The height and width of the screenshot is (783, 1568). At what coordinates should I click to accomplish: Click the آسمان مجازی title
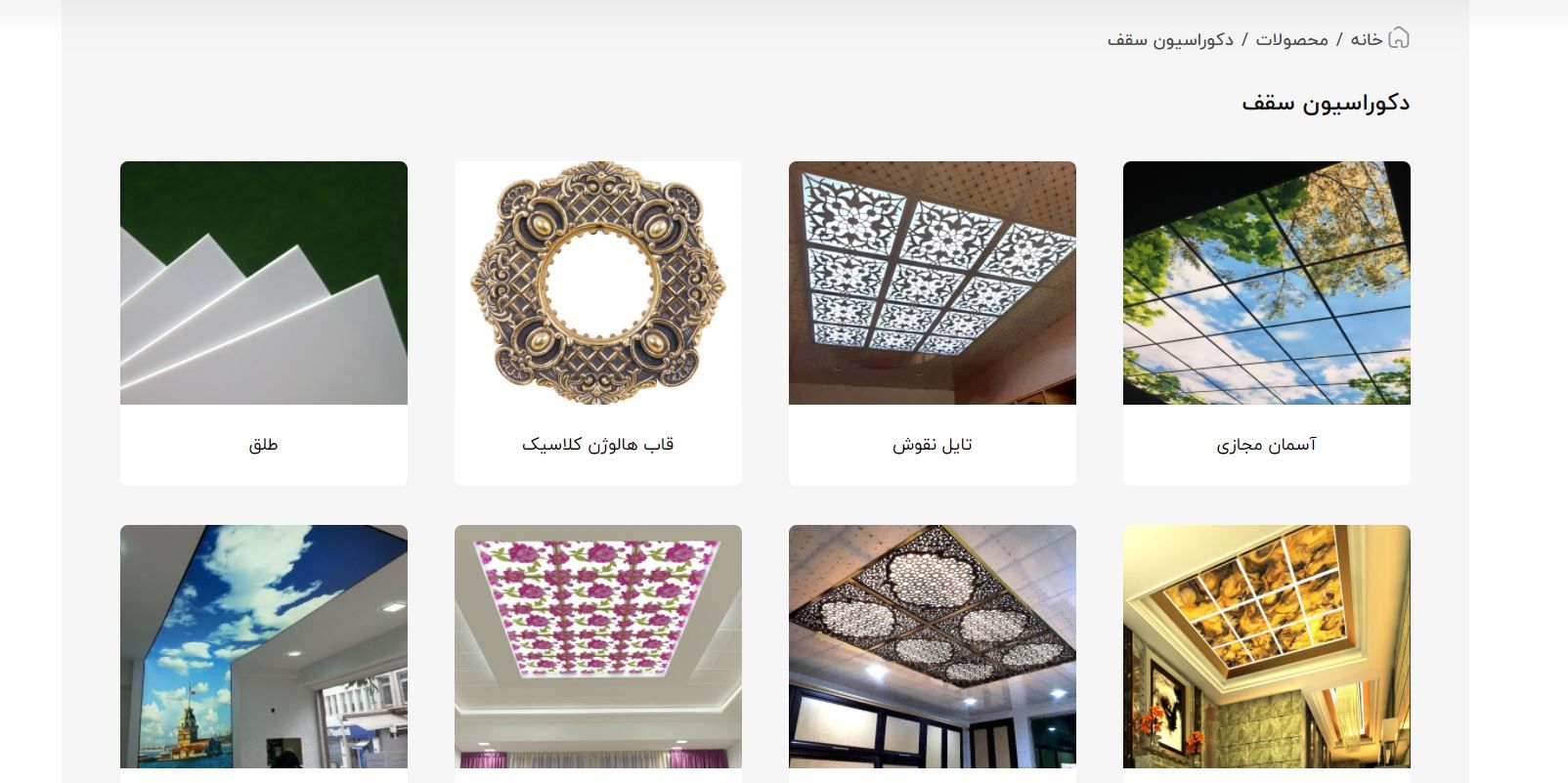(1266, 445)
